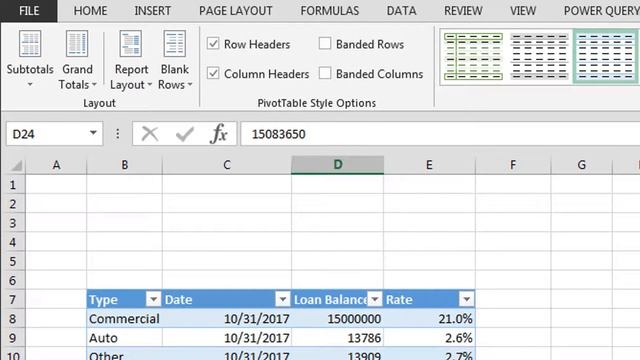Switch to the INSERT tab
640x360 pixels.
[x=153, y=11]
